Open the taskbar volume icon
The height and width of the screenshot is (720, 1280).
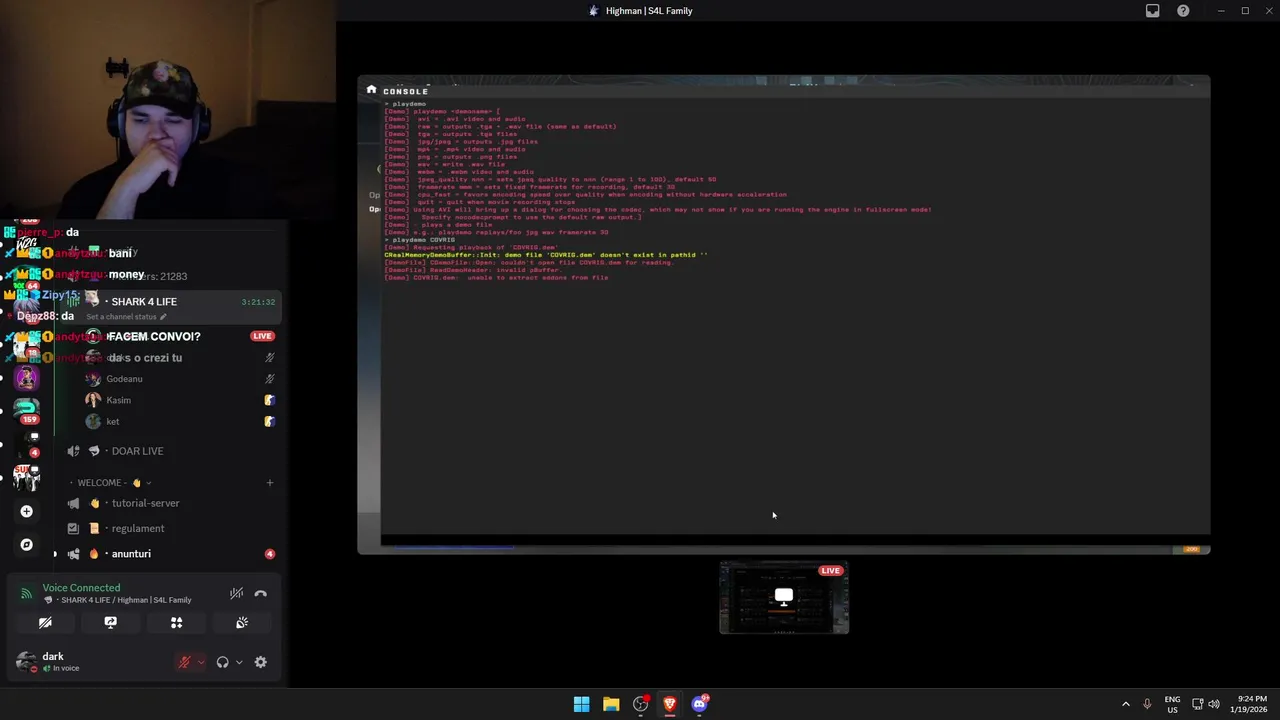tap(1215, 704)
